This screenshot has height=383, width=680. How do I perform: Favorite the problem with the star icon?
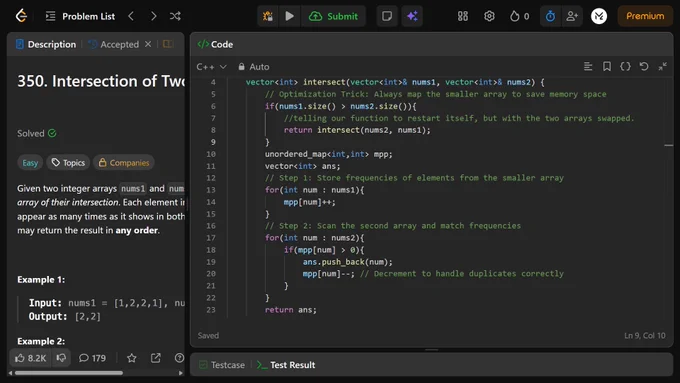[x=131, y=358]
